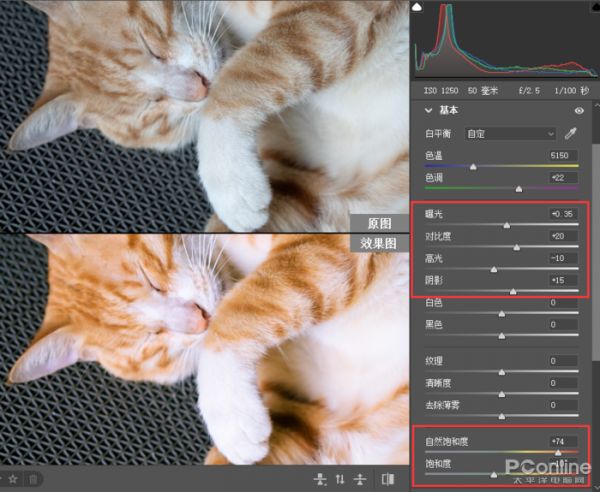This screenshot has width=600, height=492.
Task: Click the 色温 value field 5150
Action: [562, 156]
